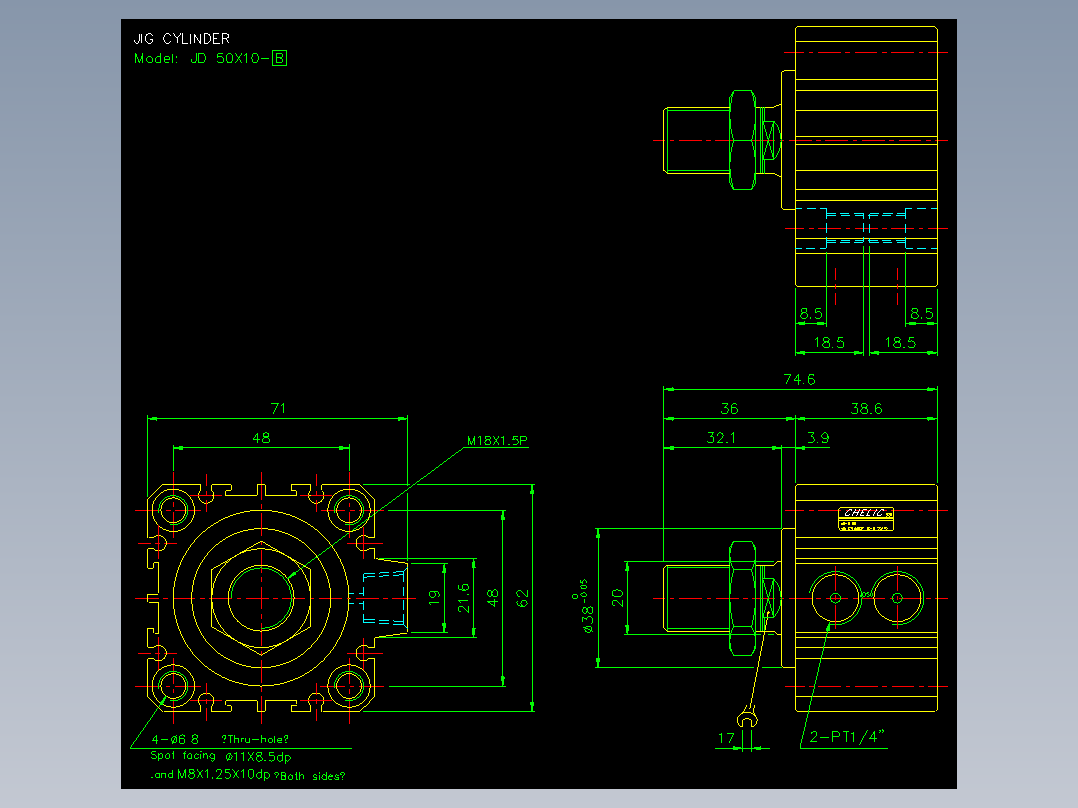Click the ø38 toleranced diameter text
The width and height of the screenshot is (1078, 808).
[585, 605]
